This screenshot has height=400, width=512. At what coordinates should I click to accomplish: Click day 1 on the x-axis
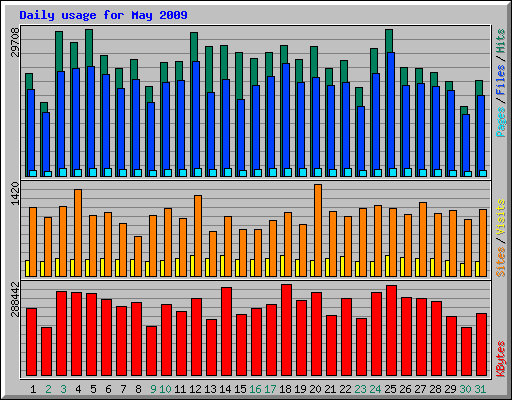click(33, 389)
